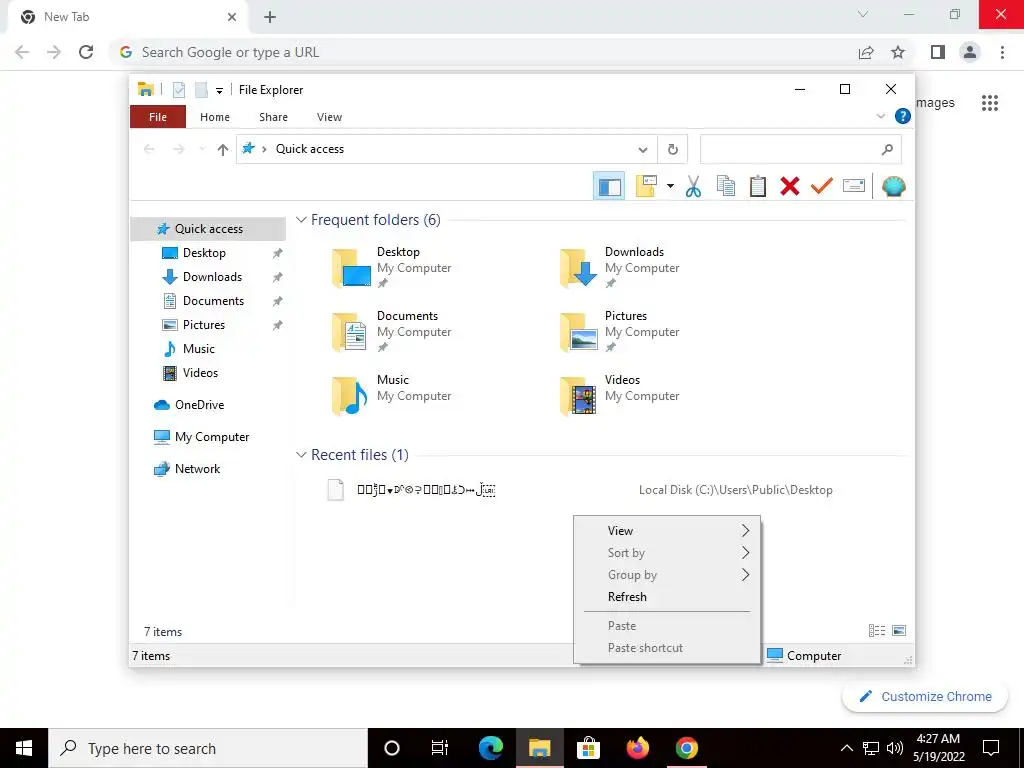
Task: Bookmark this tab with the star icon
Action: (898, 52)
